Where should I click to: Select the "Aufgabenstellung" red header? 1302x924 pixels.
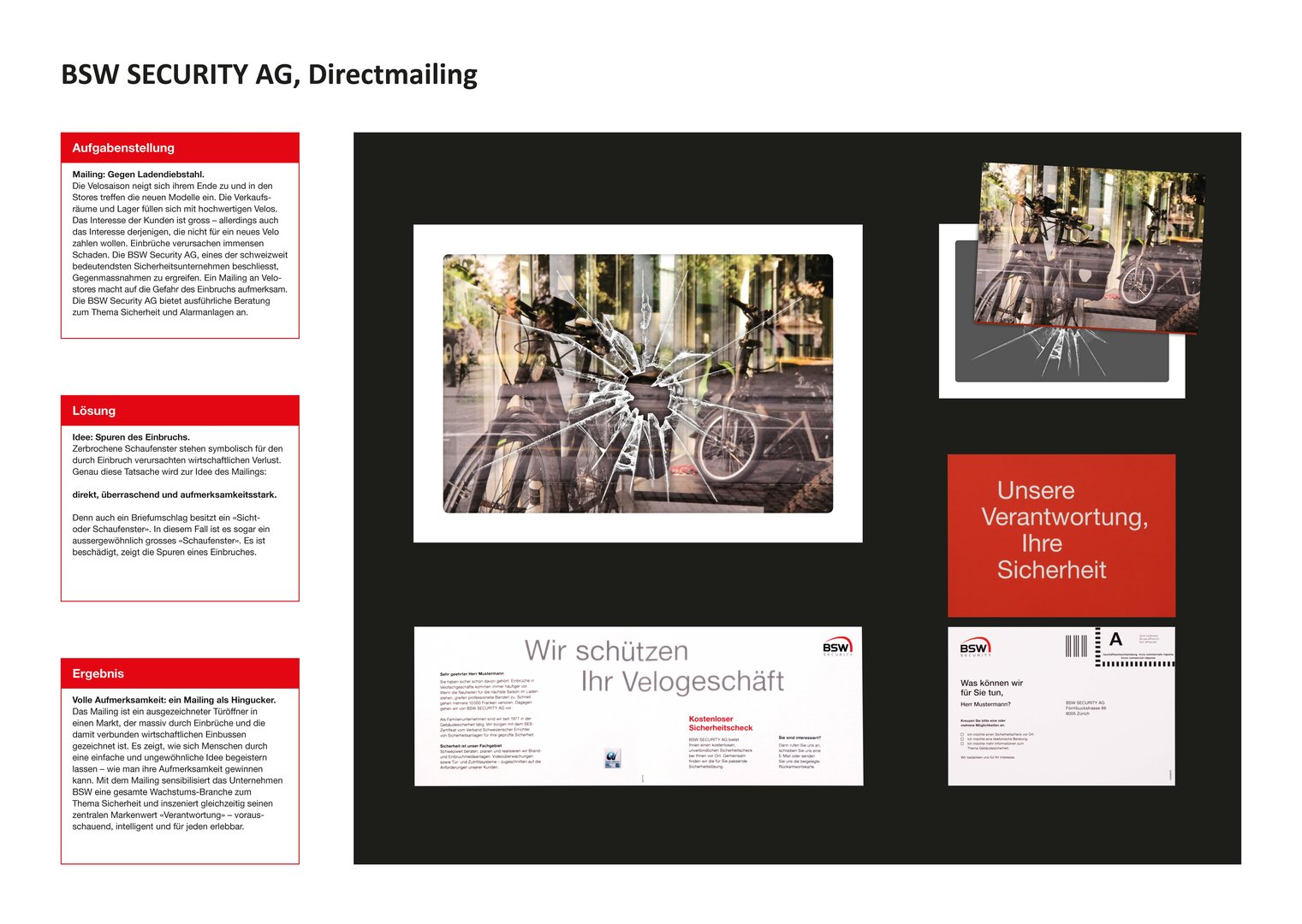pyautogui.click(x=180, y=148)
